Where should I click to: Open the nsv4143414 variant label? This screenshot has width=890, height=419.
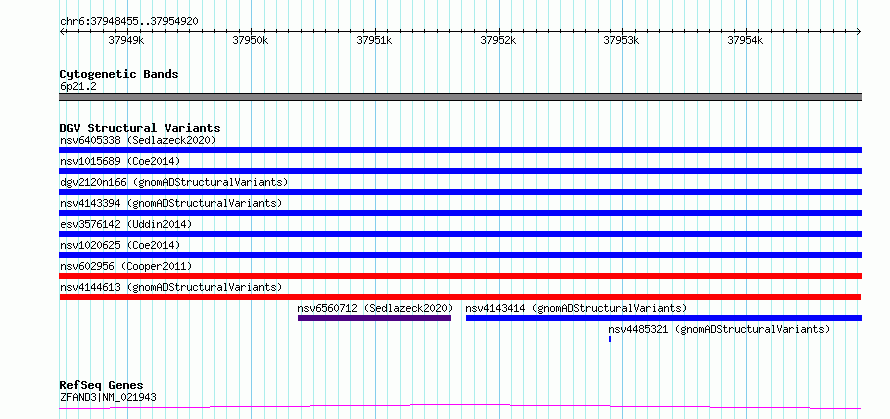click(576, 308)
